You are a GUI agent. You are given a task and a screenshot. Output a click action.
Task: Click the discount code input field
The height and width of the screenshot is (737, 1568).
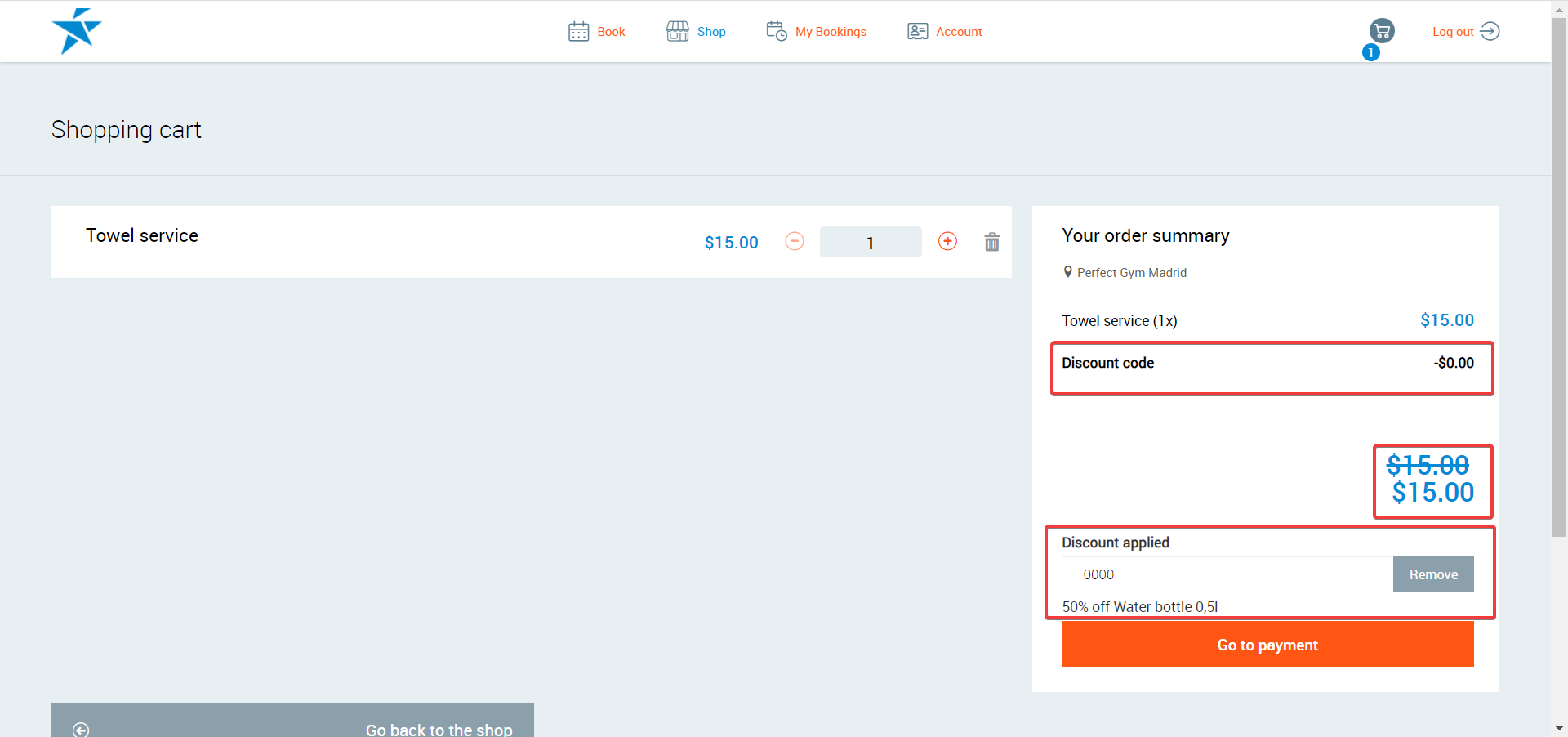pyautogui.click(x=1226, y=574)
